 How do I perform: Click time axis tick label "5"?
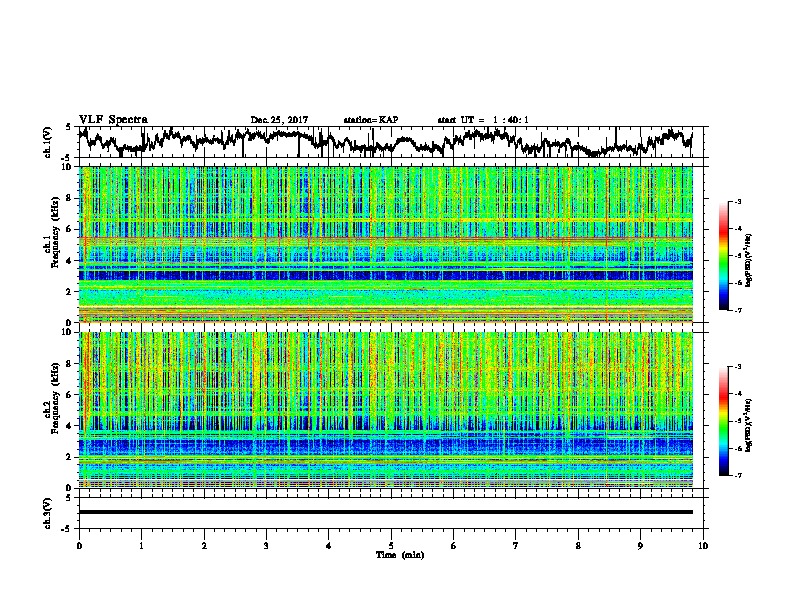(x=391, y=546)
